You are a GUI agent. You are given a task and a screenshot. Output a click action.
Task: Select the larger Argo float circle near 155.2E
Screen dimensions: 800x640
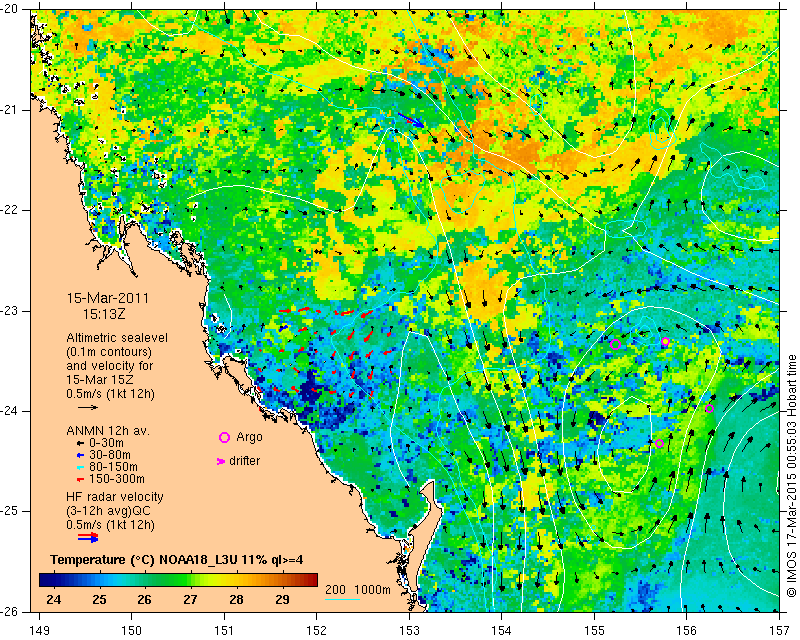[x=615, y=344]
